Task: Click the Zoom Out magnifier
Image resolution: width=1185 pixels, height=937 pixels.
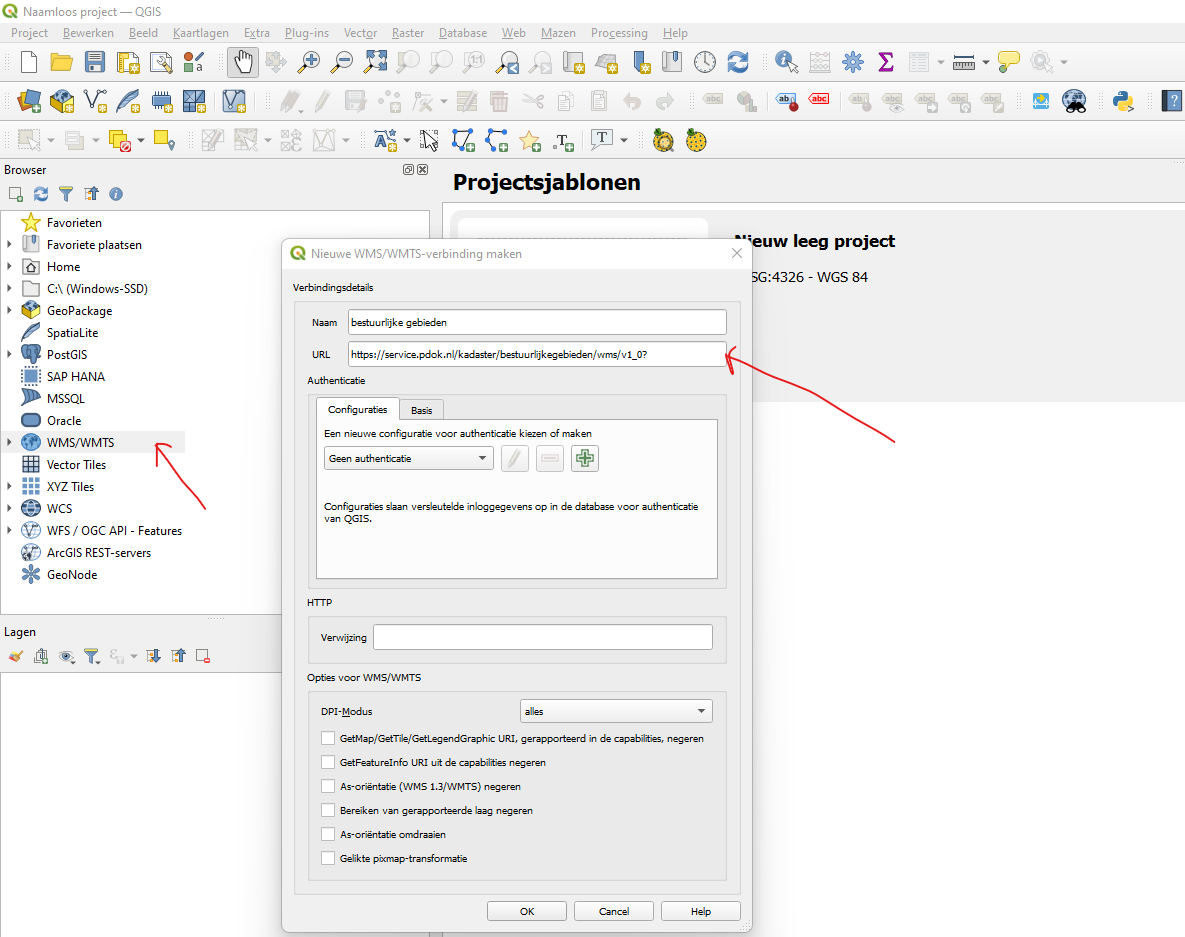Action: point(342,62)
